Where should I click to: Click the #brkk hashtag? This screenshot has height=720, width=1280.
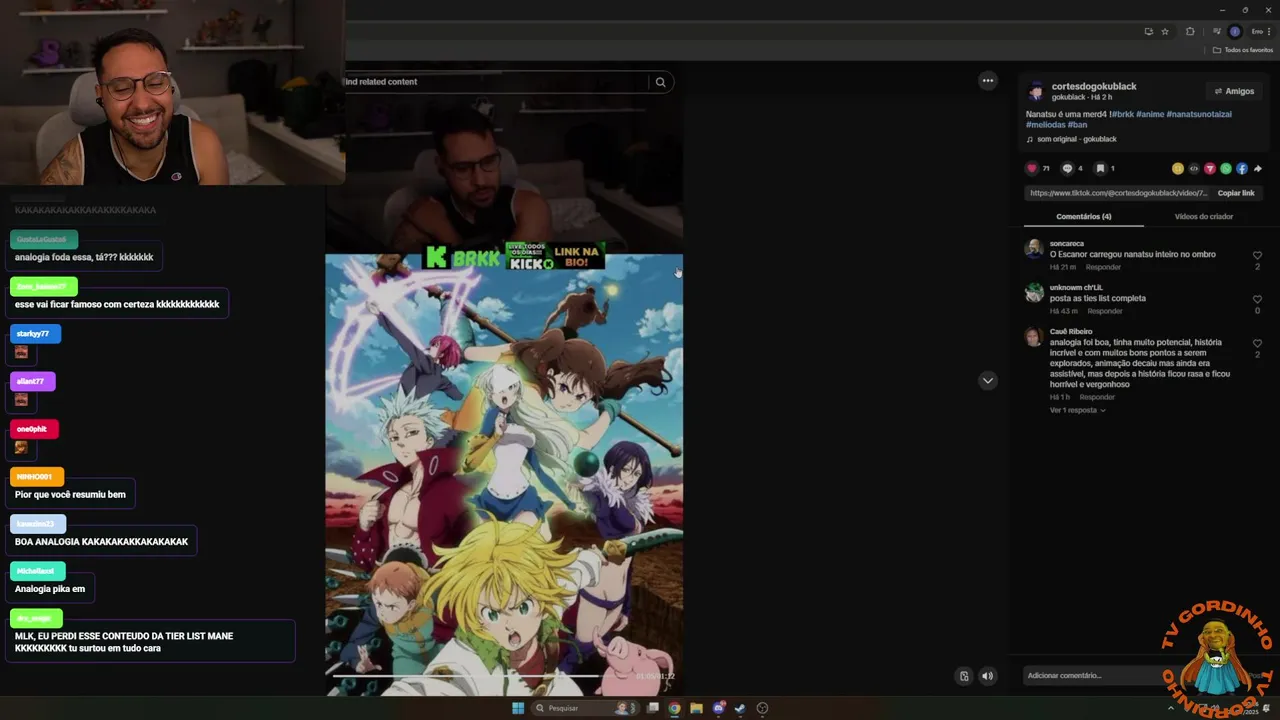[1121, 114]
